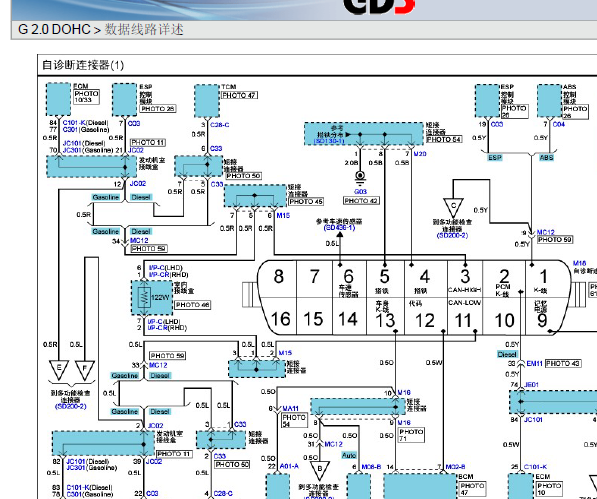The width and height of the screenshot is (597, 499).
Task: Click the C301 (Gasoline) link at pin 77
Action: pos(86,130)
